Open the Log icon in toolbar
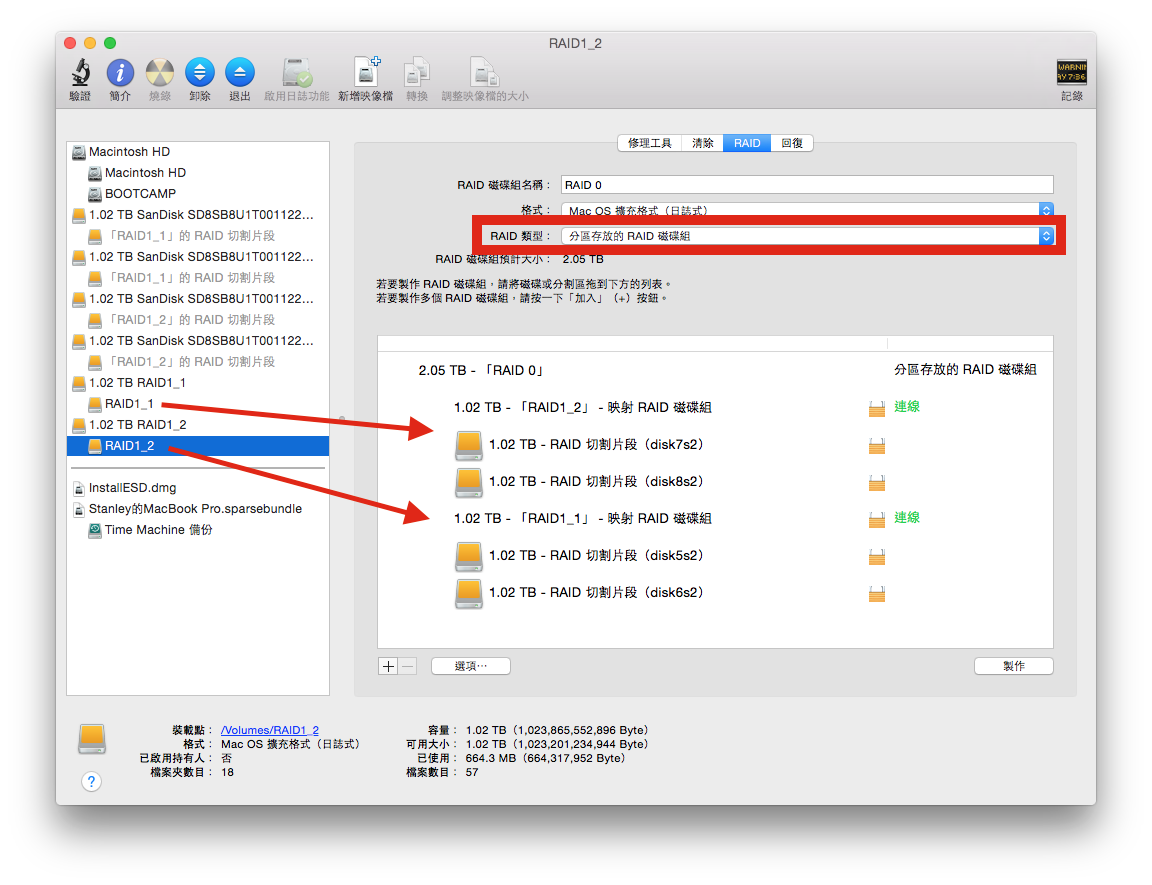The height and width of the screenshot is (885, 1152). [1071, 74]
